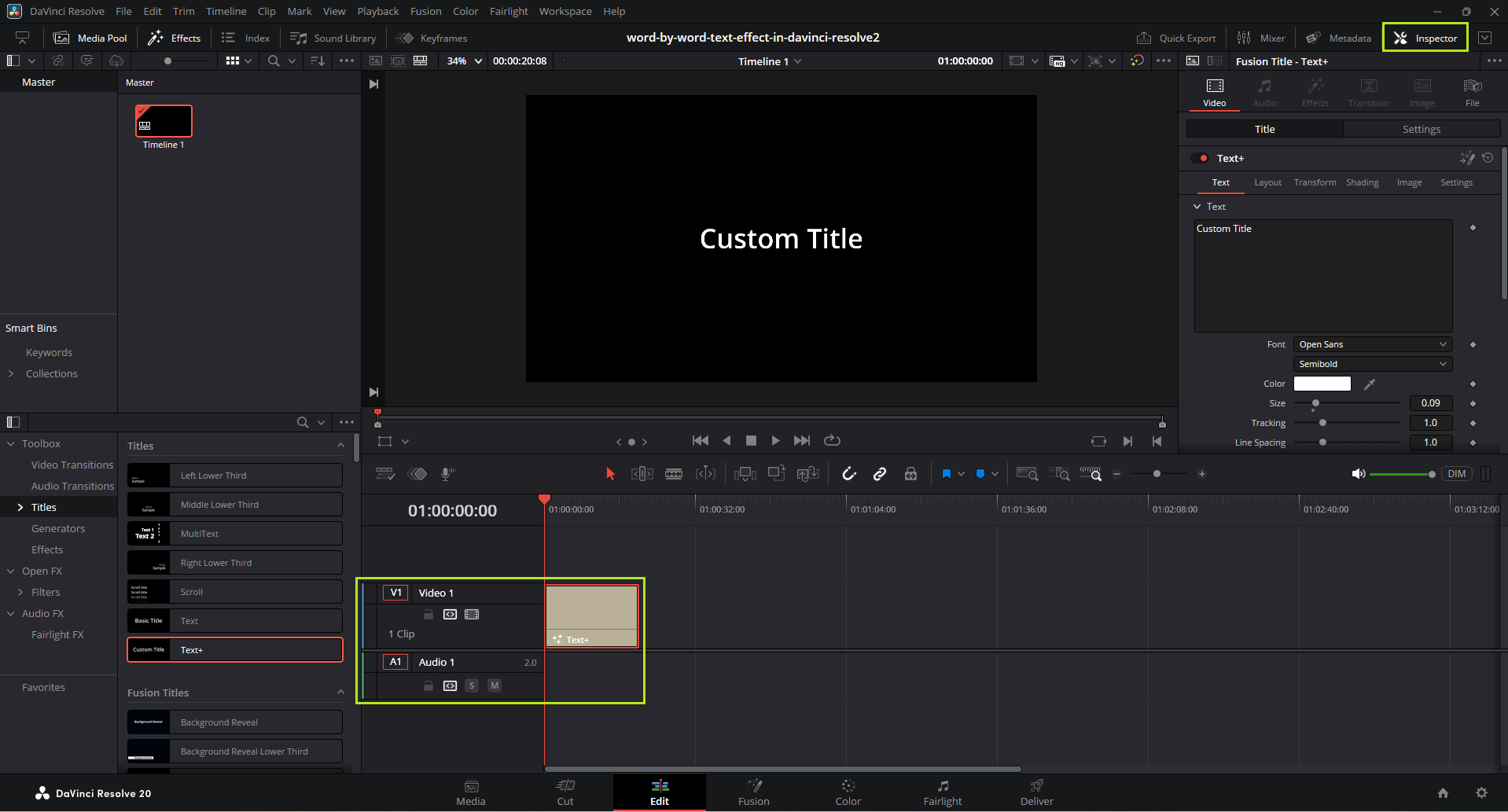Click the loop playback icon
1508x812 pixels.
(x=832, y=441)
